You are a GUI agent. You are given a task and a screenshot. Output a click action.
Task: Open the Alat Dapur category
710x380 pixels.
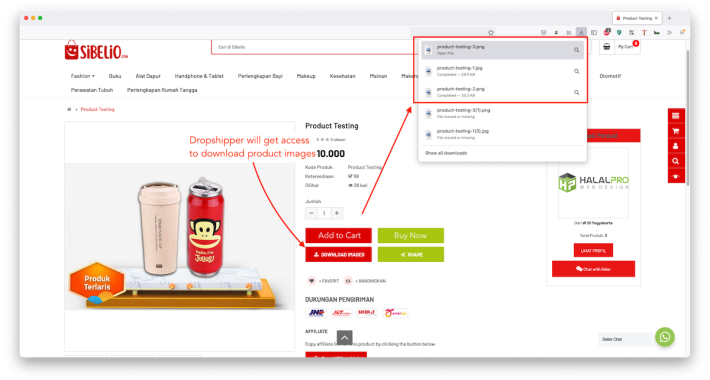pyautogui.click(x=148, y=76)
